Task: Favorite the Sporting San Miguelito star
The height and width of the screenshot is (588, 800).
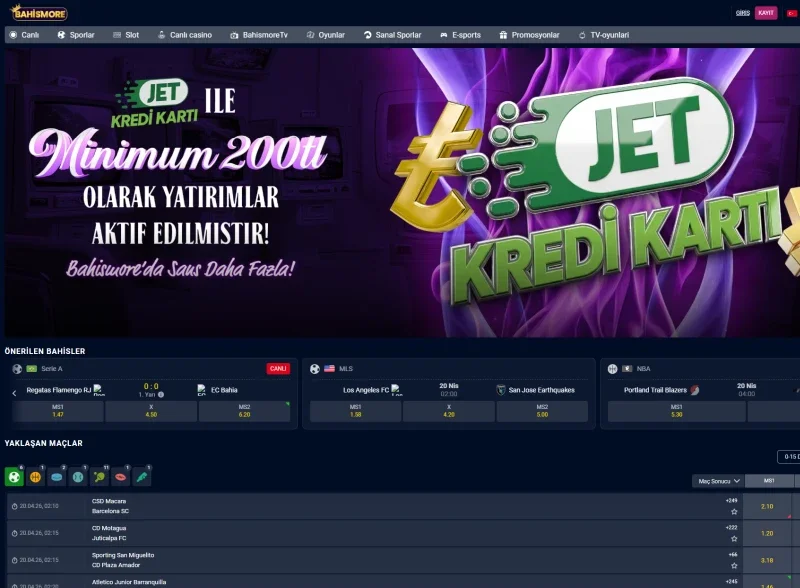Action: [734, 566]
